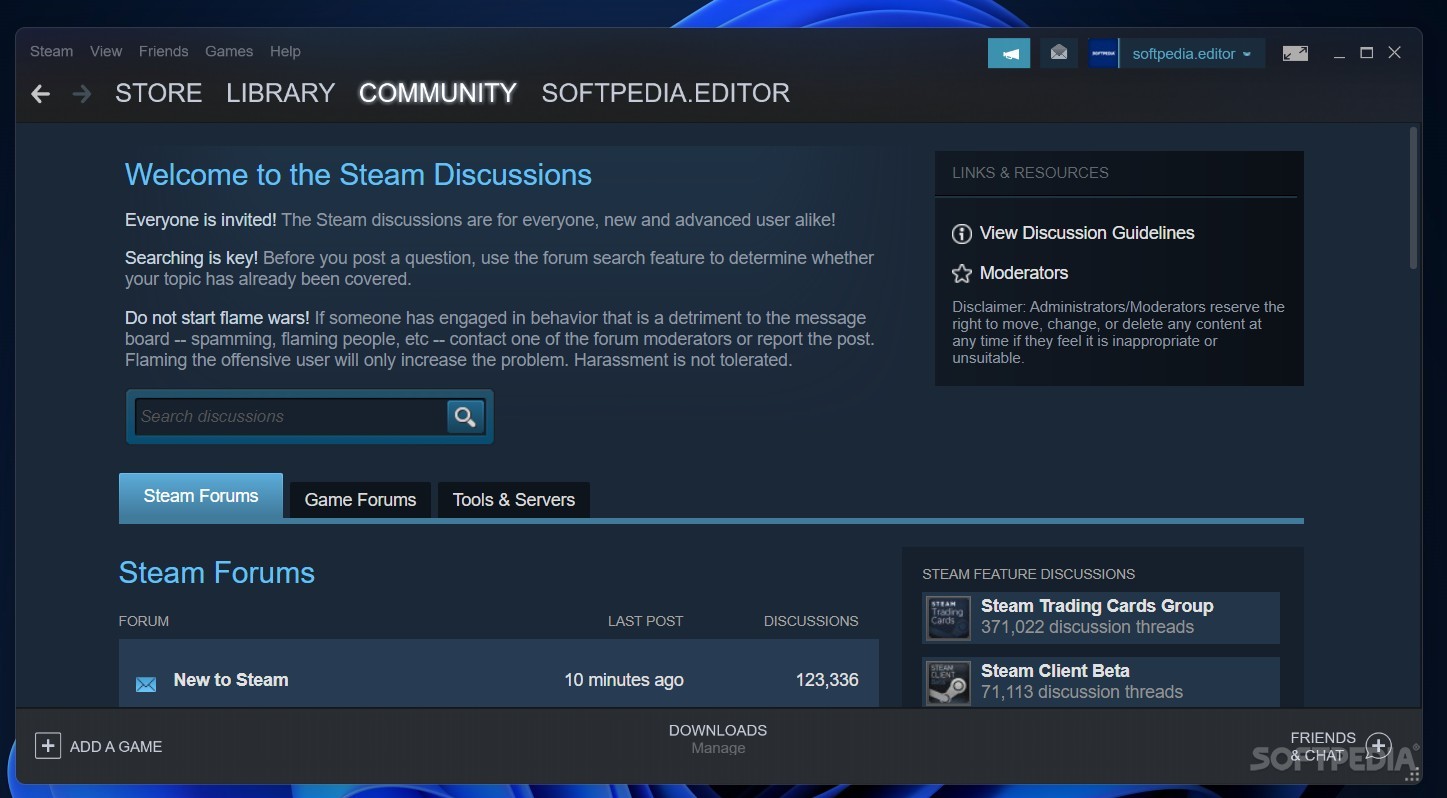Screen dimensions: 1447x798
Task: Switch to Big Picture mode icon
Action: tap(1295, 54)
